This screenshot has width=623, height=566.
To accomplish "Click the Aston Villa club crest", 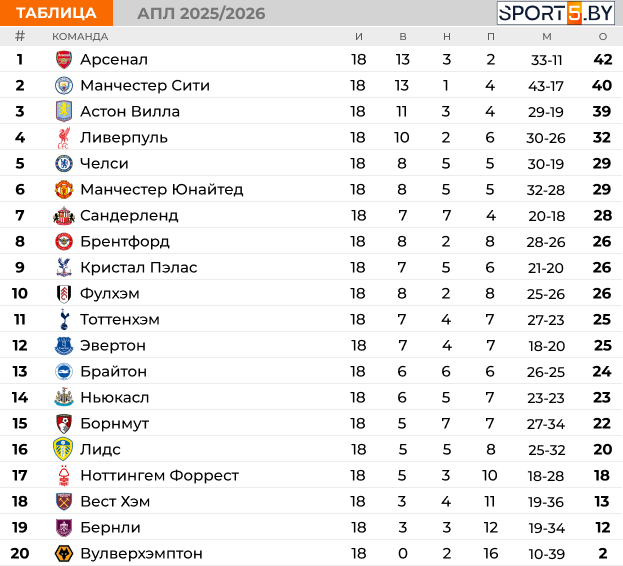I will 64,111.
